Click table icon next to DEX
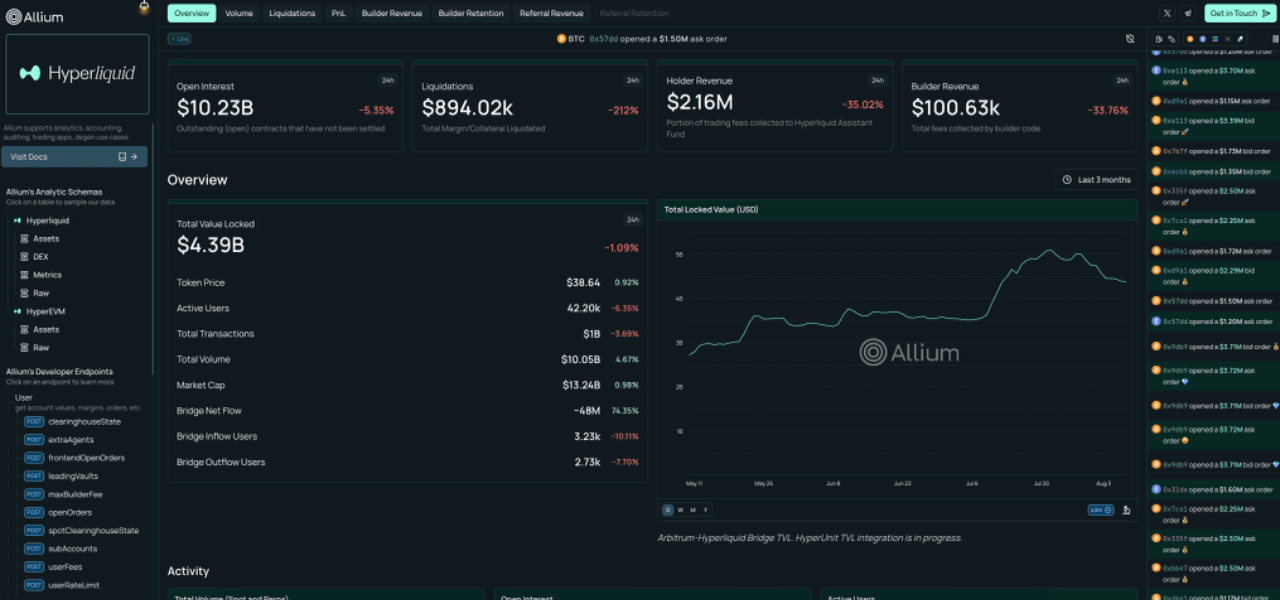 point(24,257)
